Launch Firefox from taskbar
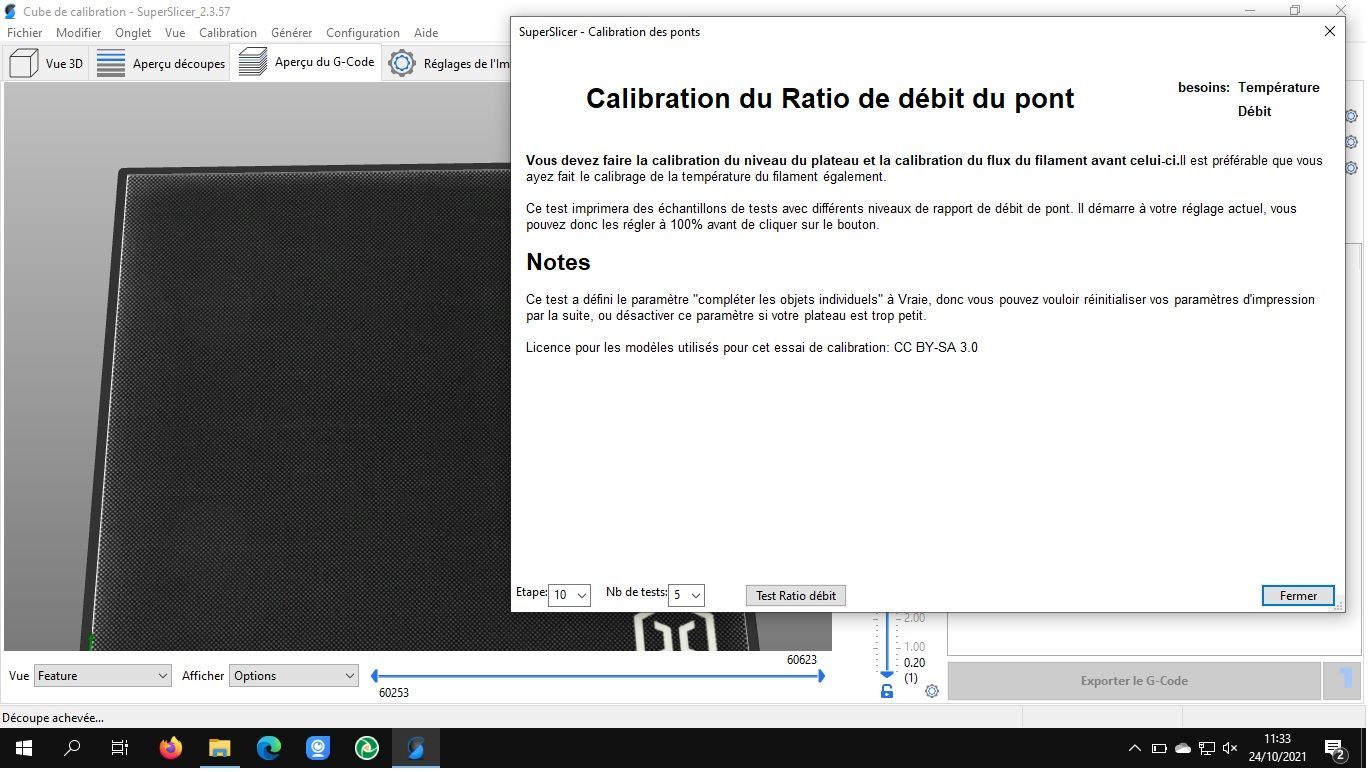 click(171, 748)
